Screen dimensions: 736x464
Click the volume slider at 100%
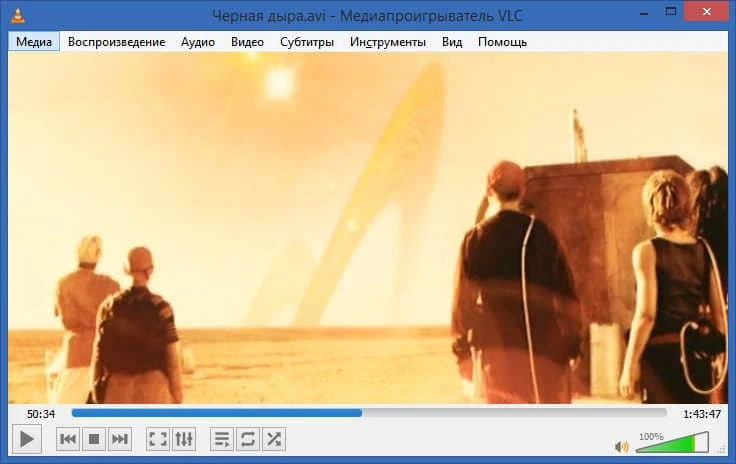coord(672,443)
